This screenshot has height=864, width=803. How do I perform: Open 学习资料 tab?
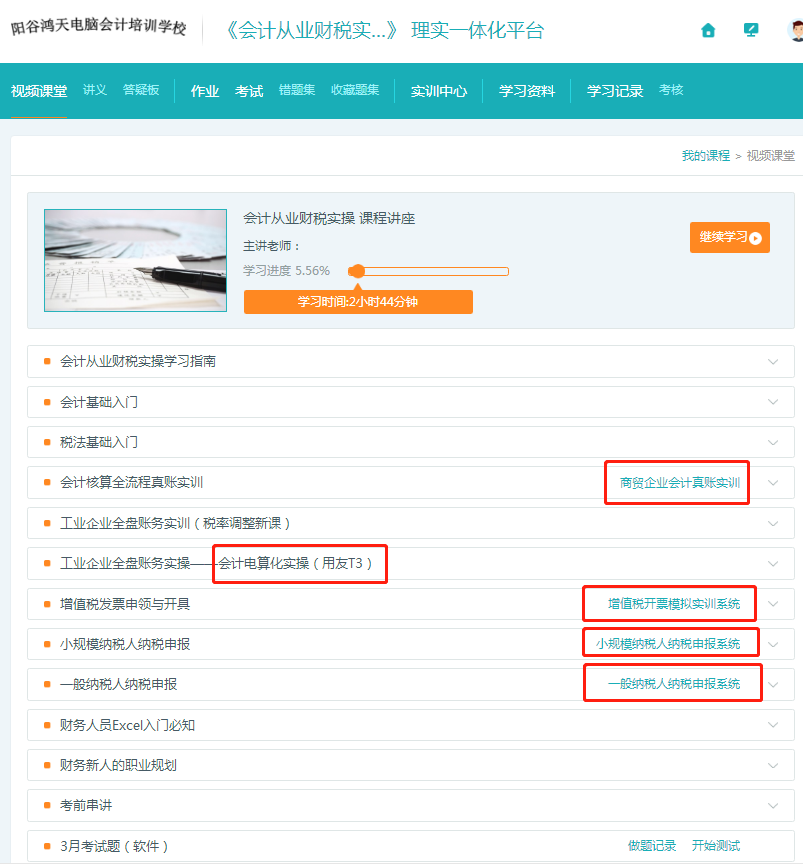[526, 91]
